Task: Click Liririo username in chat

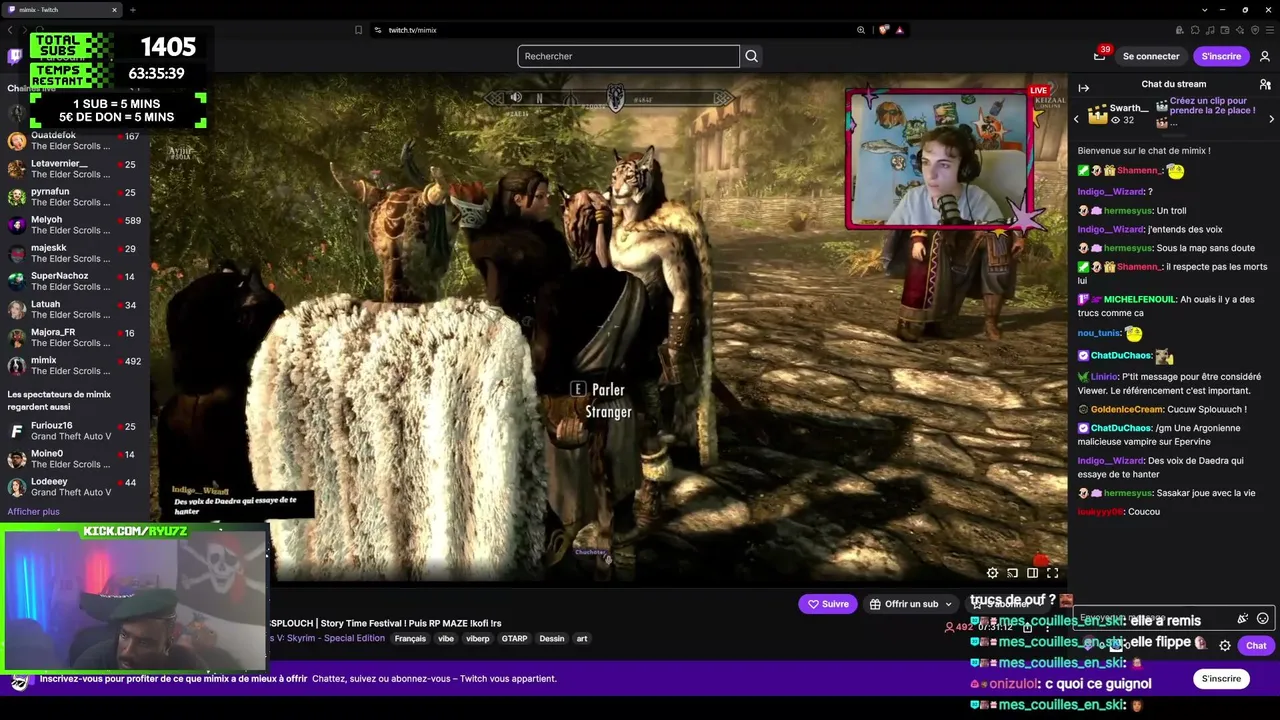Action: click(1105, 377)
